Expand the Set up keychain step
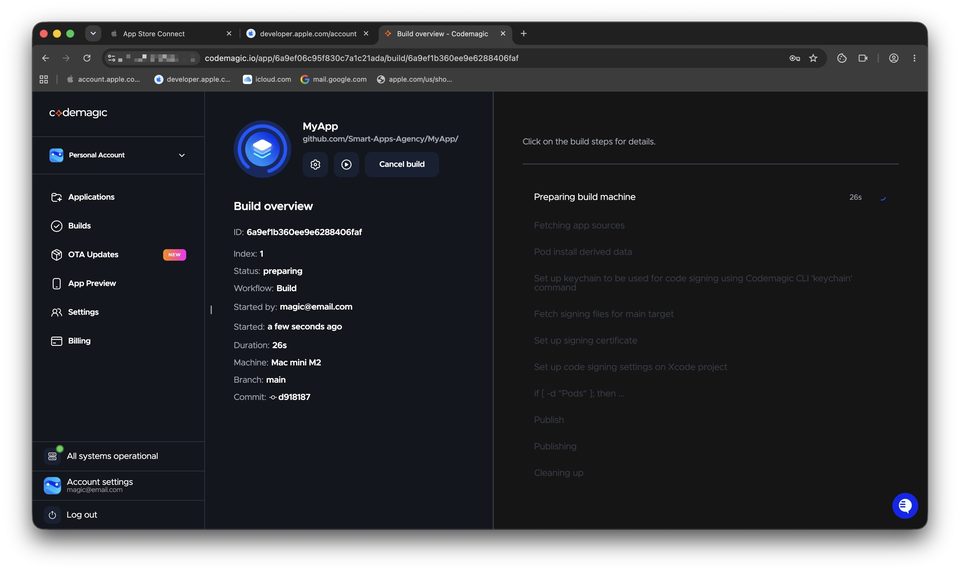The height and width of the screenshot is (572, 960). [x=693, y=283]
